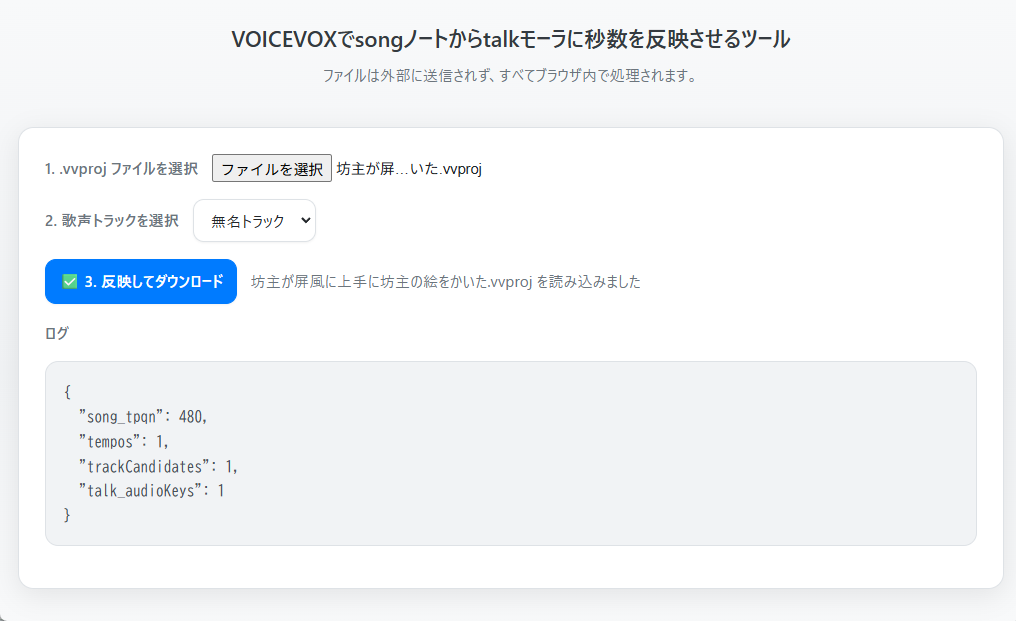Click the closing brace in the log

pos(67,515)
